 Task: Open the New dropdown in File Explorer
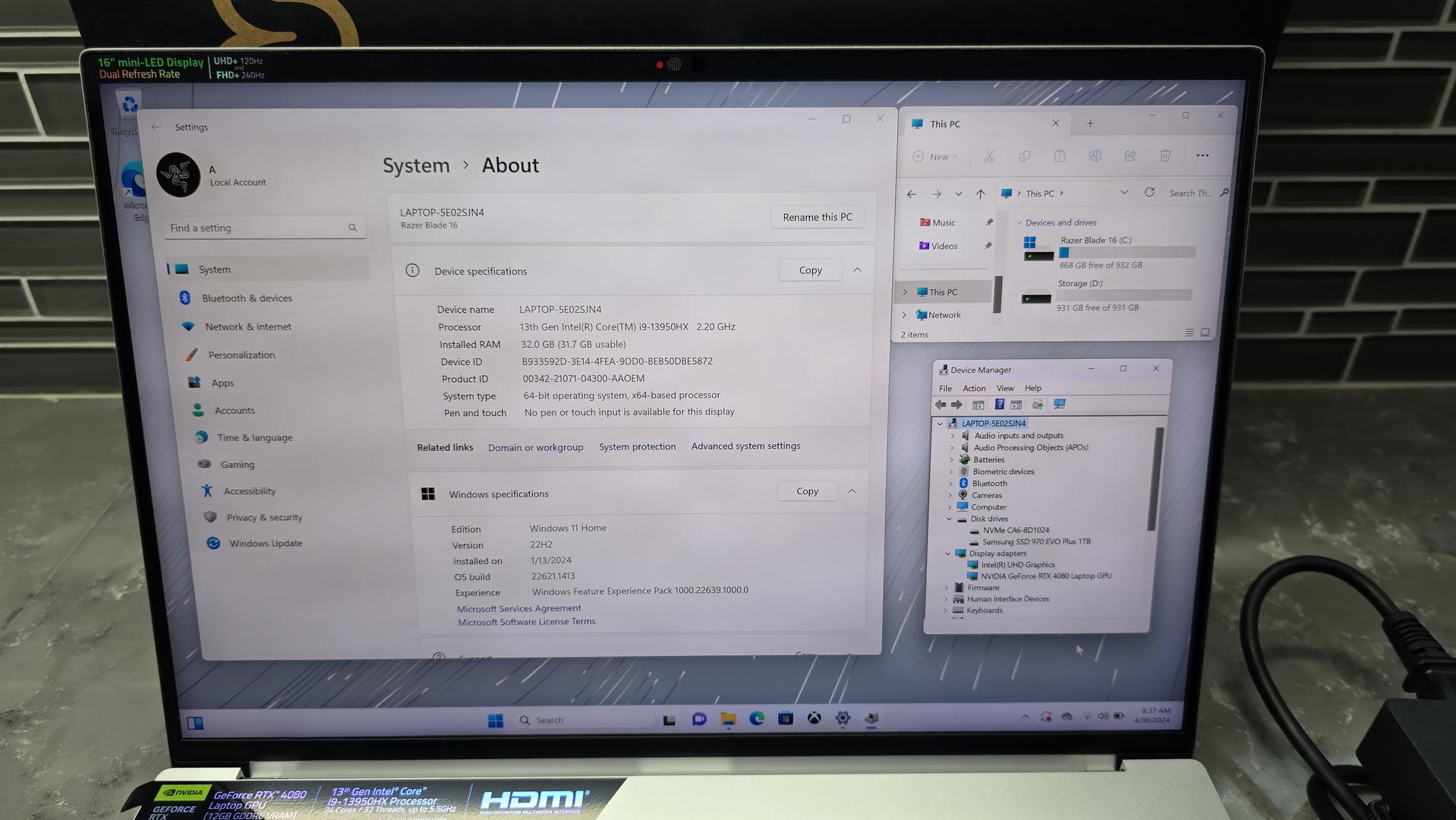pos(935,156)
